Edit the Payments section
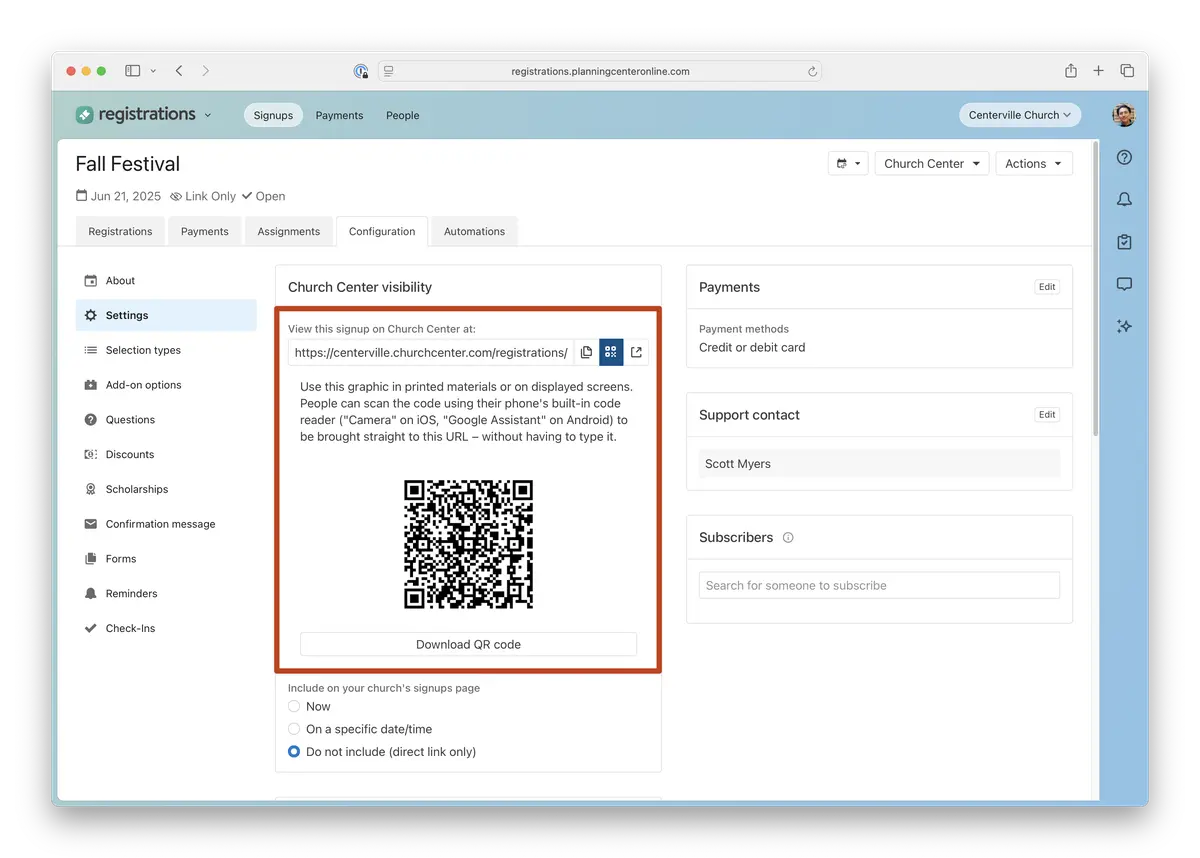1200x858 pixels. pos(1047,287)
